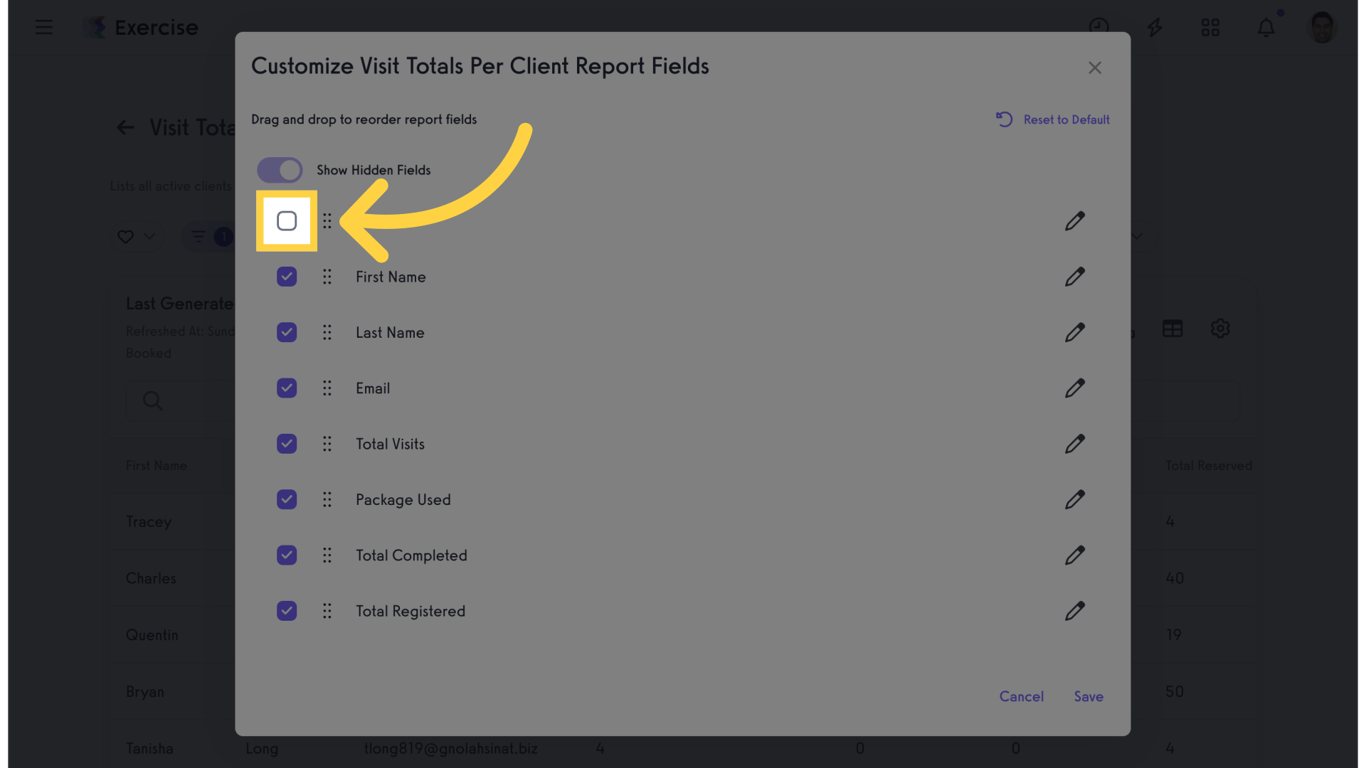Image resolution: width=1366 pixels, height=768 pixels.
Task: Click the table columns icon
Action: (x=1172, y=328)
